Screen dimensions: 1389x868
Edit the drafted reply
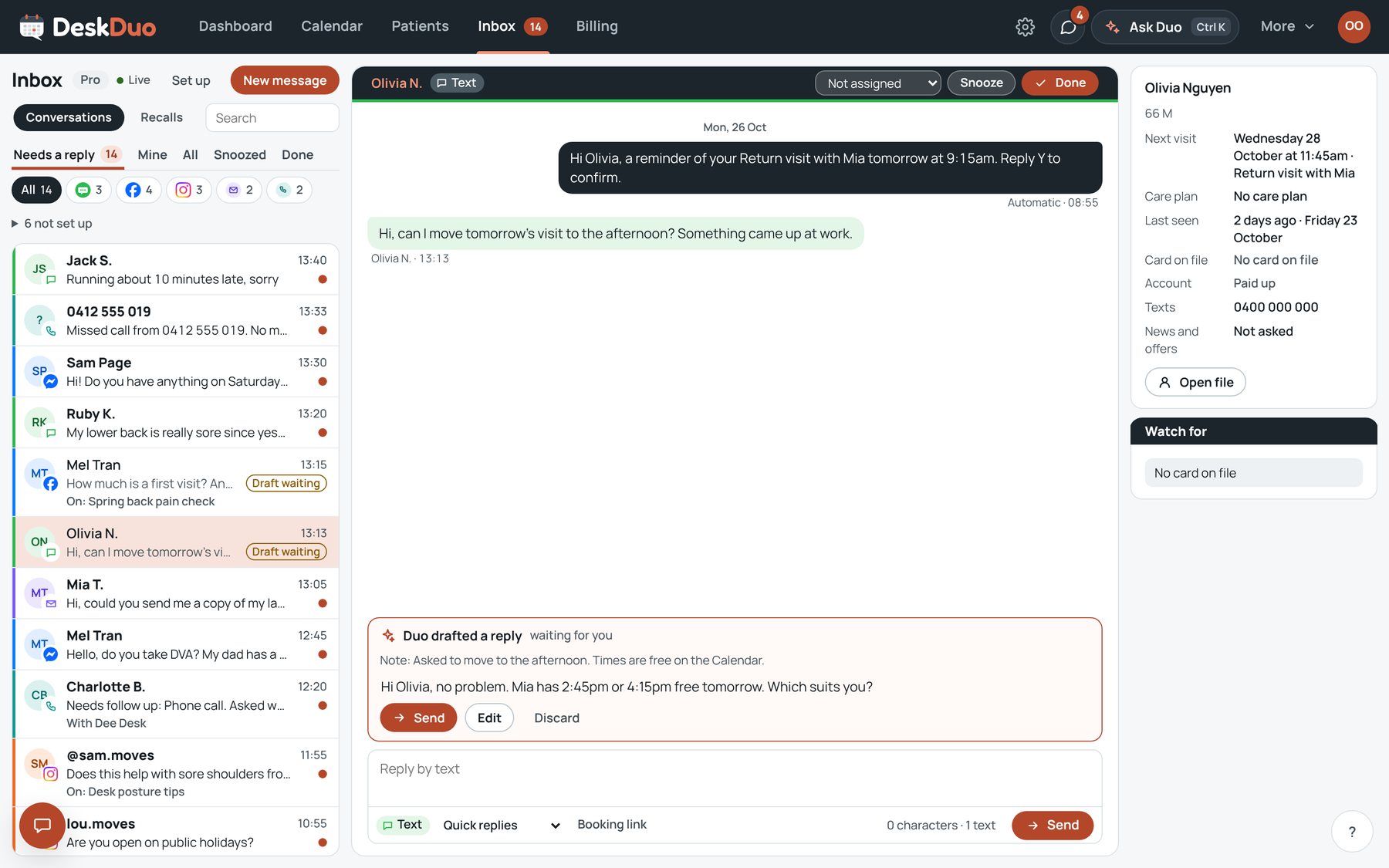pos(489,718)
